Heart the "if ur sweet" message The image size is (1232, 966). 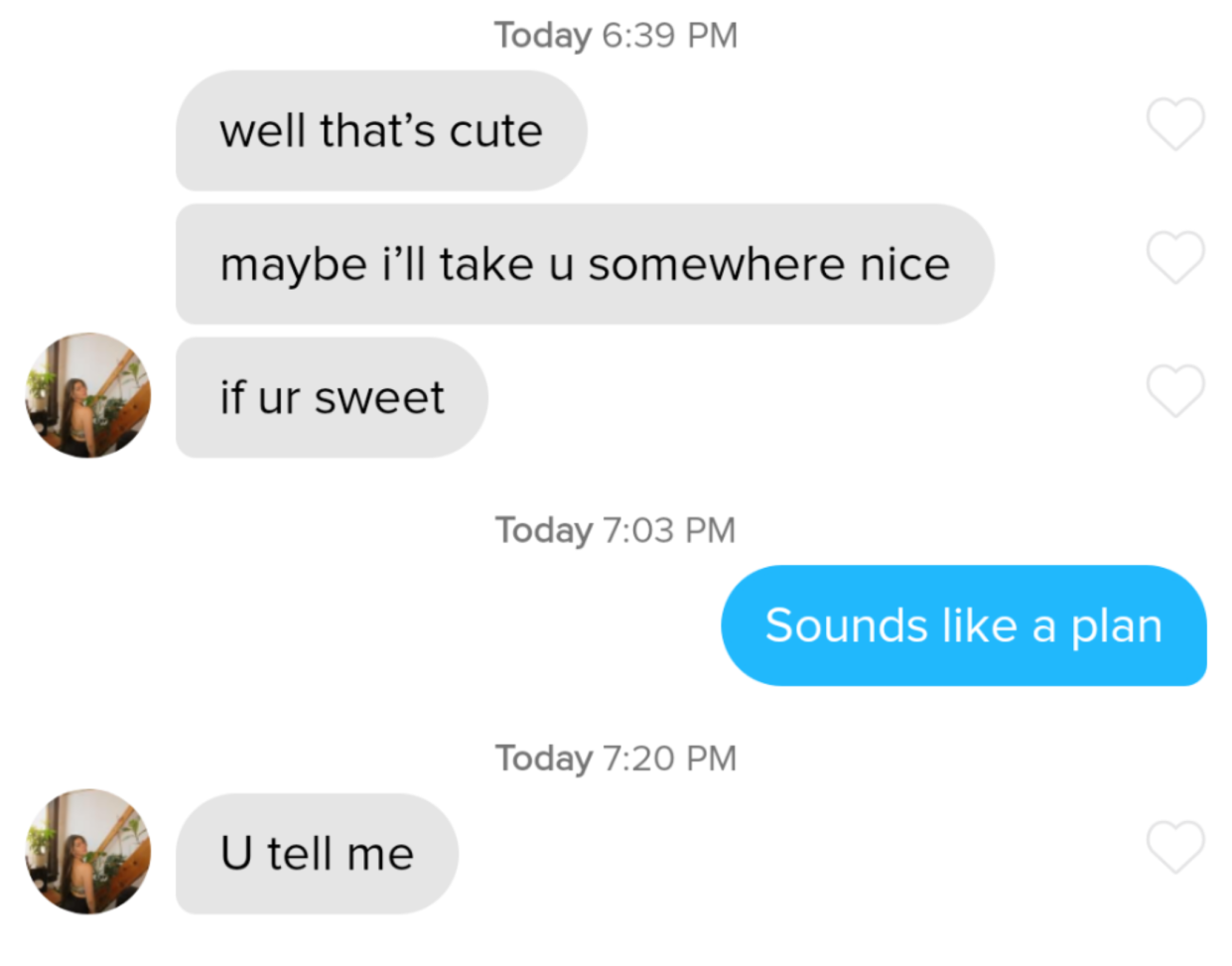[1175, 390]
